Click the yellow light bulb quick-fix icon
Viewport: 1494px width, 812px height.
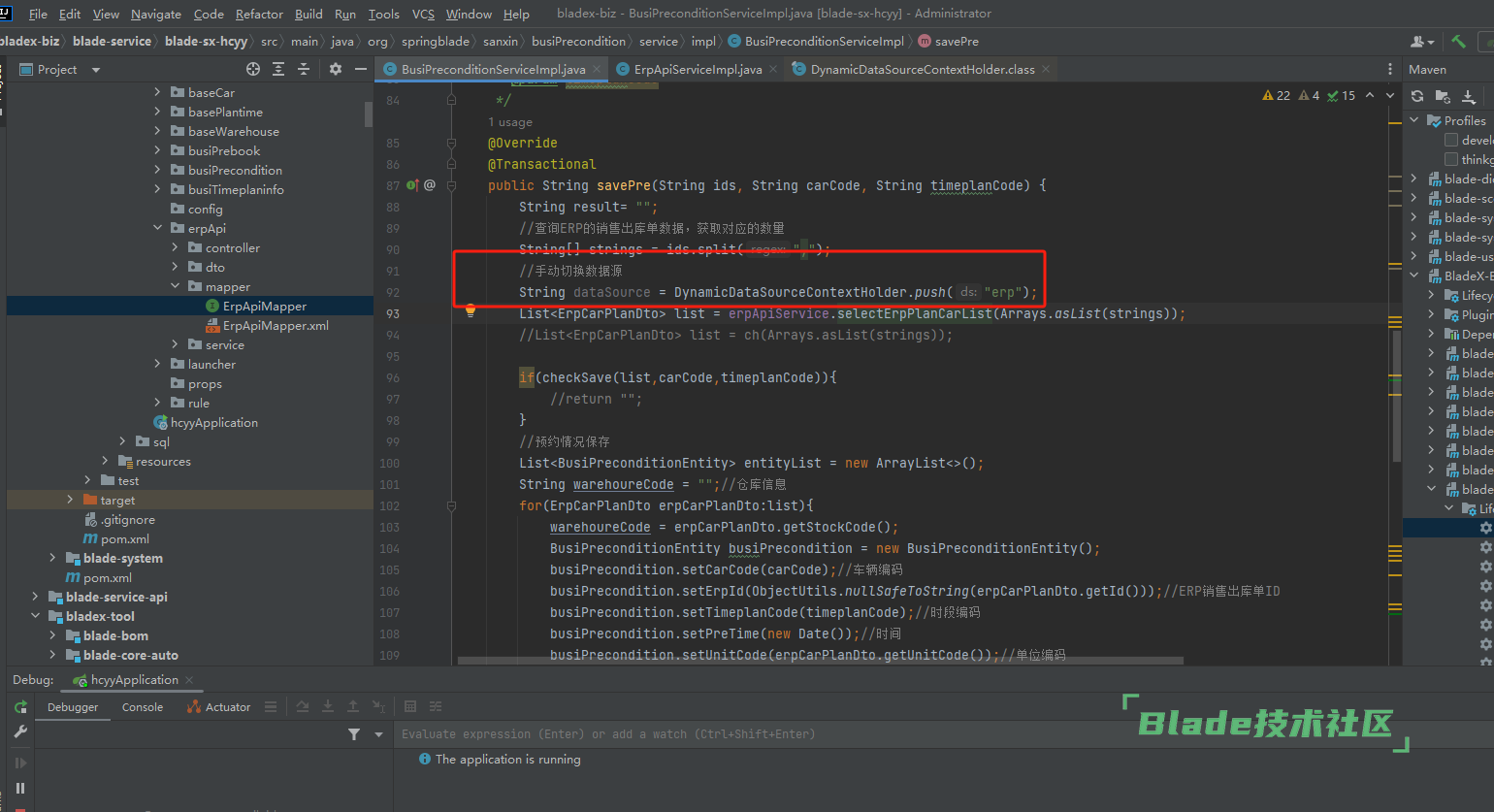coord(471,311)
